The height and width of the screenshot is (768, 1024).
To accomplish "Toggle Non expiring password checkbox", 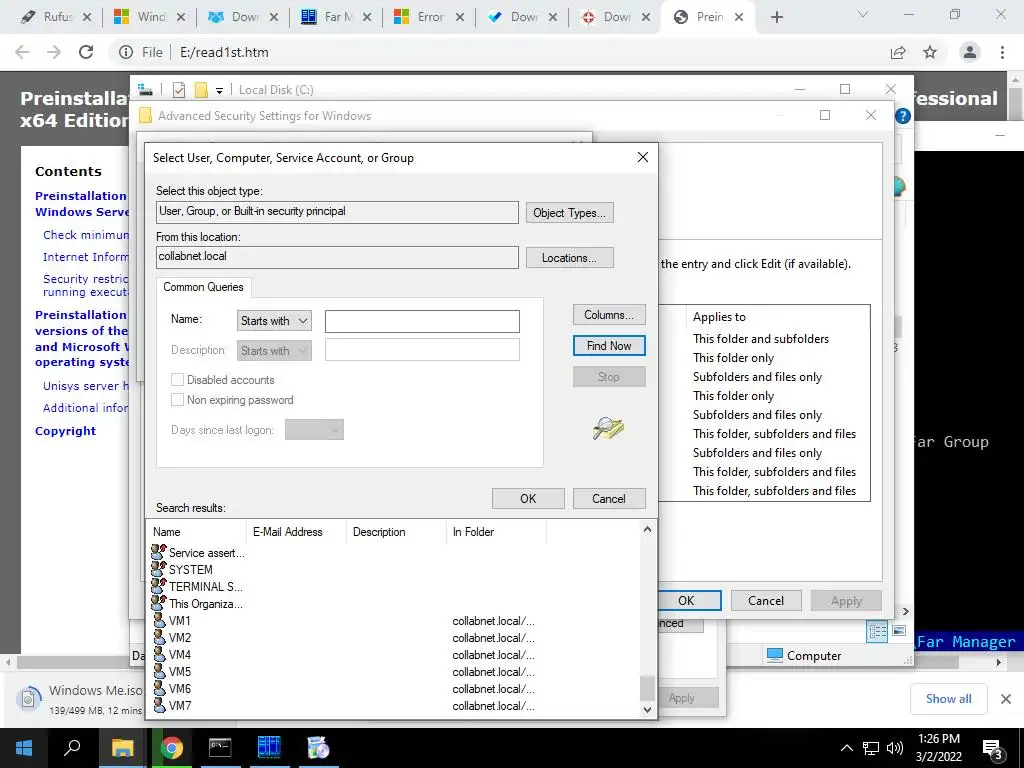I will [177, 400].
